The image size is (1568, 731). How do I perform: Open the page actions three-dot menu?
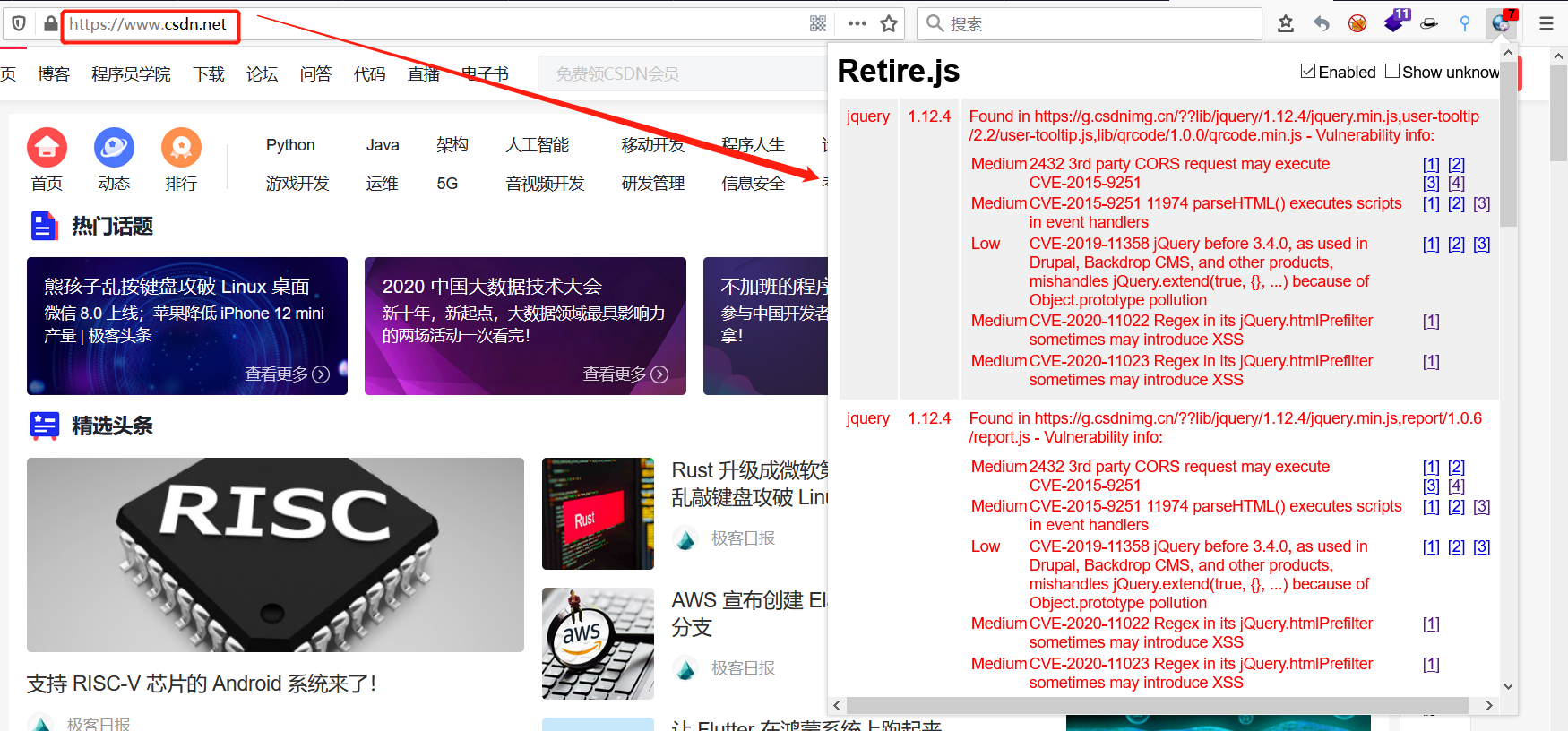coord(857,24)
